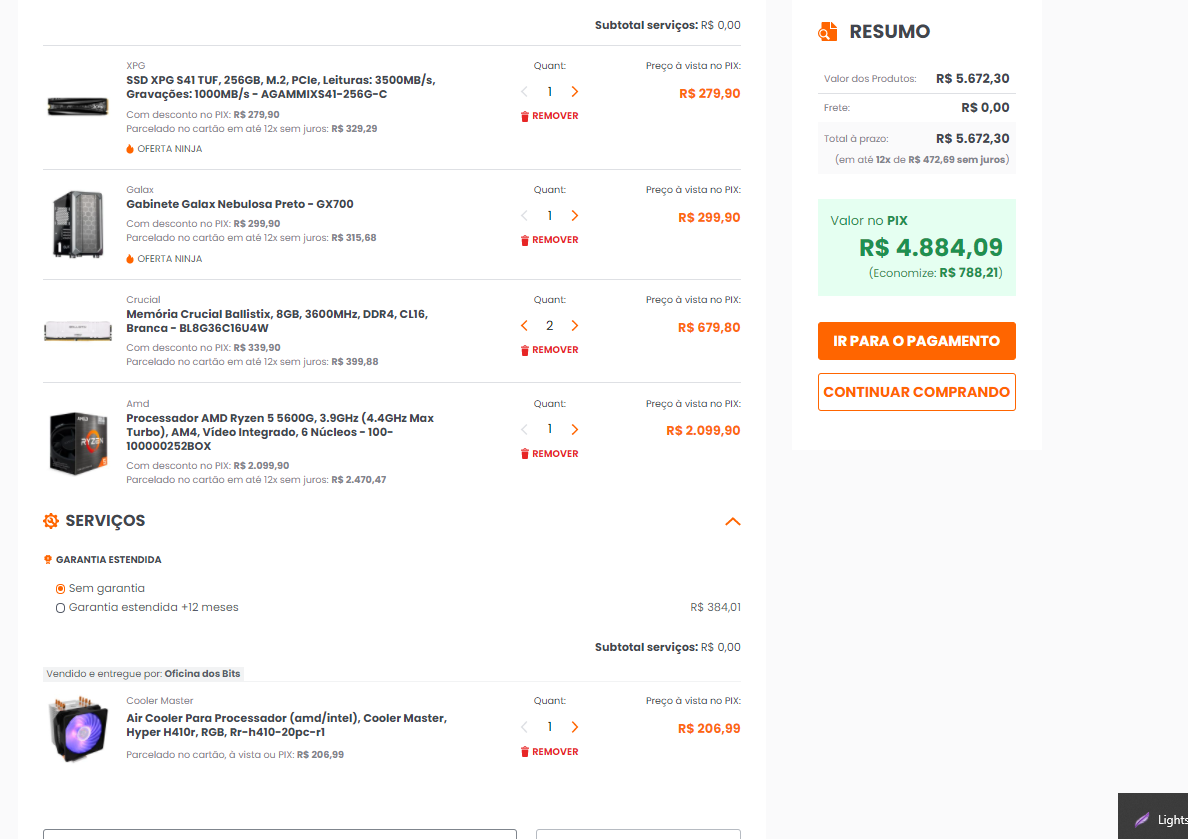Increase quantity of Processador AMD Ryzen 5 5600G

[x=574, y=430]
